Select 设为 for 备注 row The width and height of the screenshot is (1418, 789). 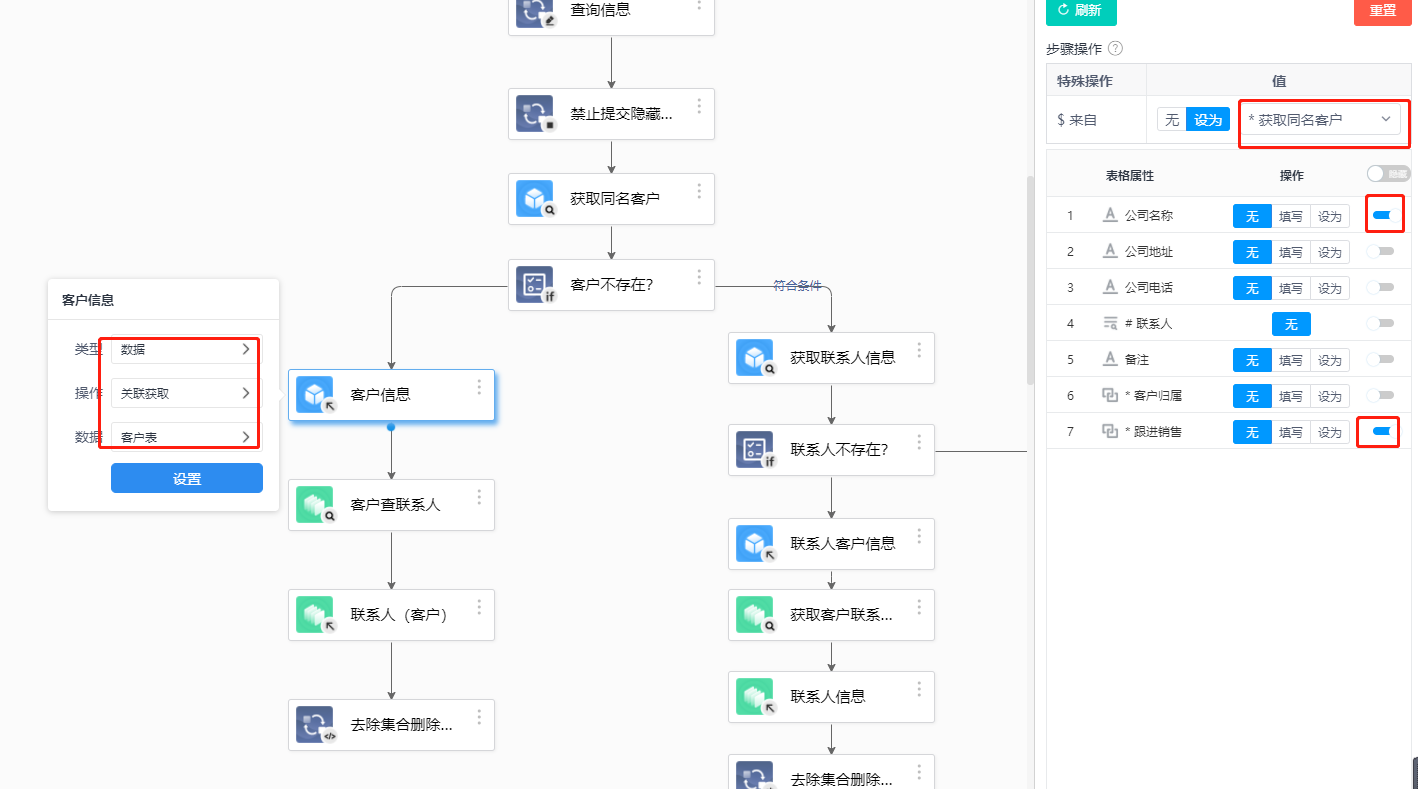[1330, 360]
